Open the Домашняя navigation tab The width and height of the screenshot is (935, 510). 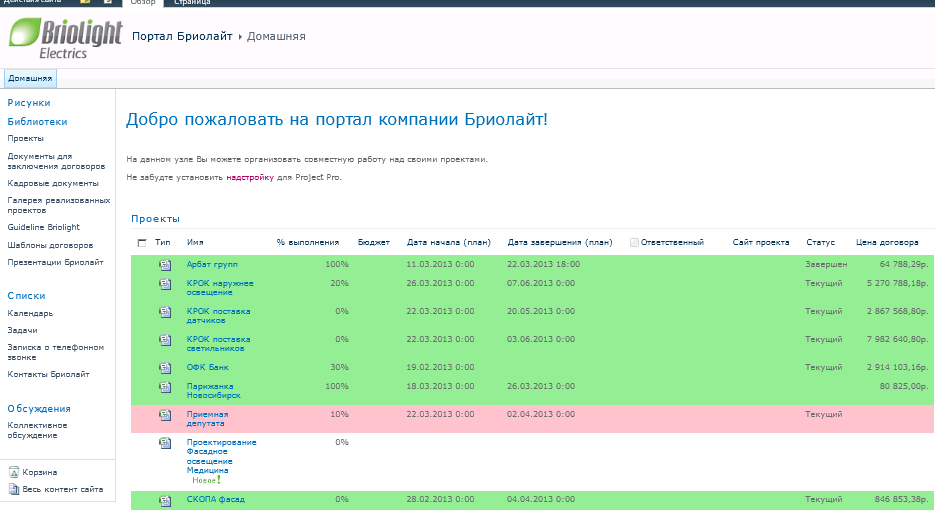pos(30,78)
